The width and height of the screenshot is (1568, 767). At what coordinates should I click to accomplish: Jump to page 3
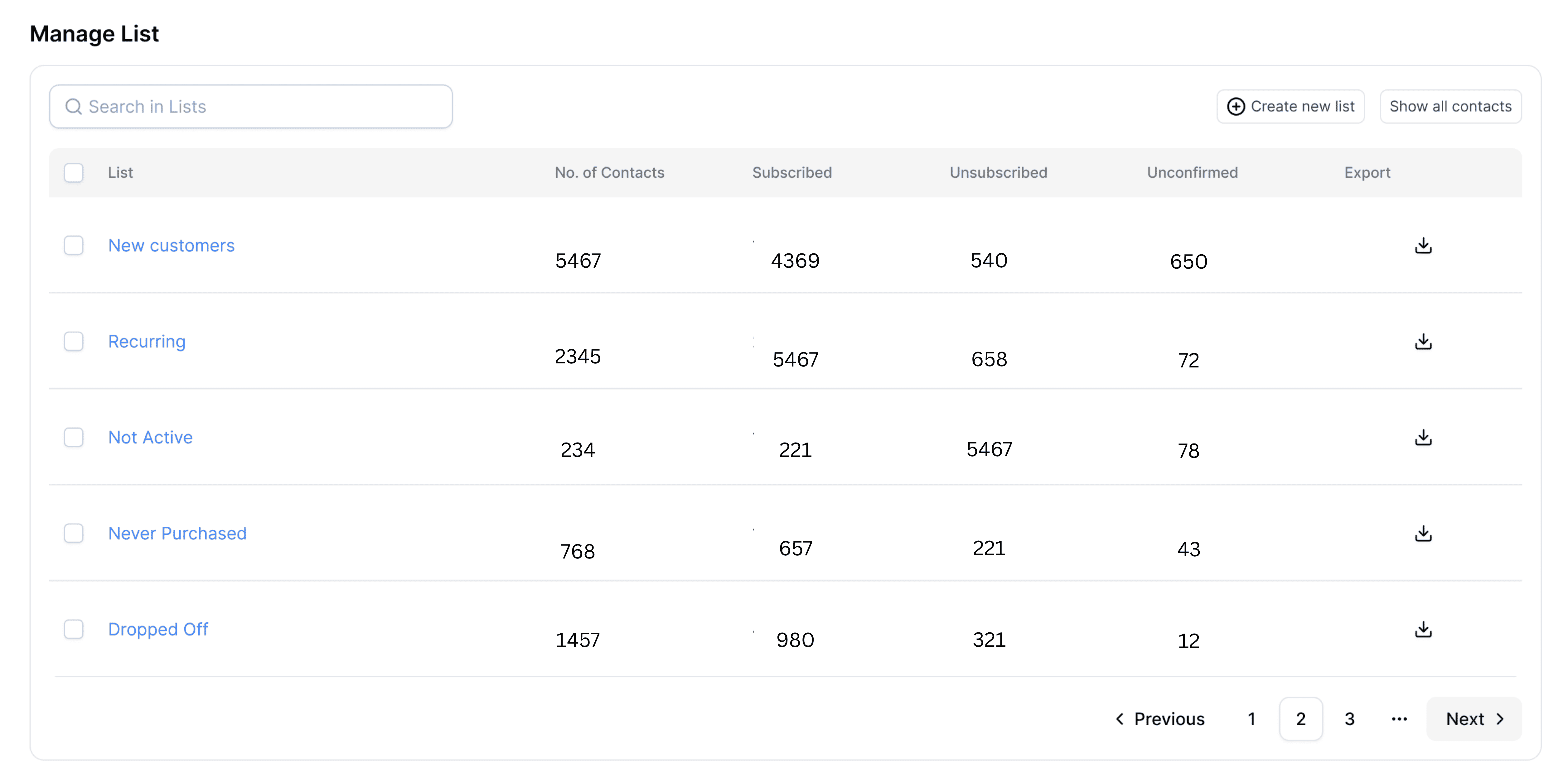[x=1349, y=719]
